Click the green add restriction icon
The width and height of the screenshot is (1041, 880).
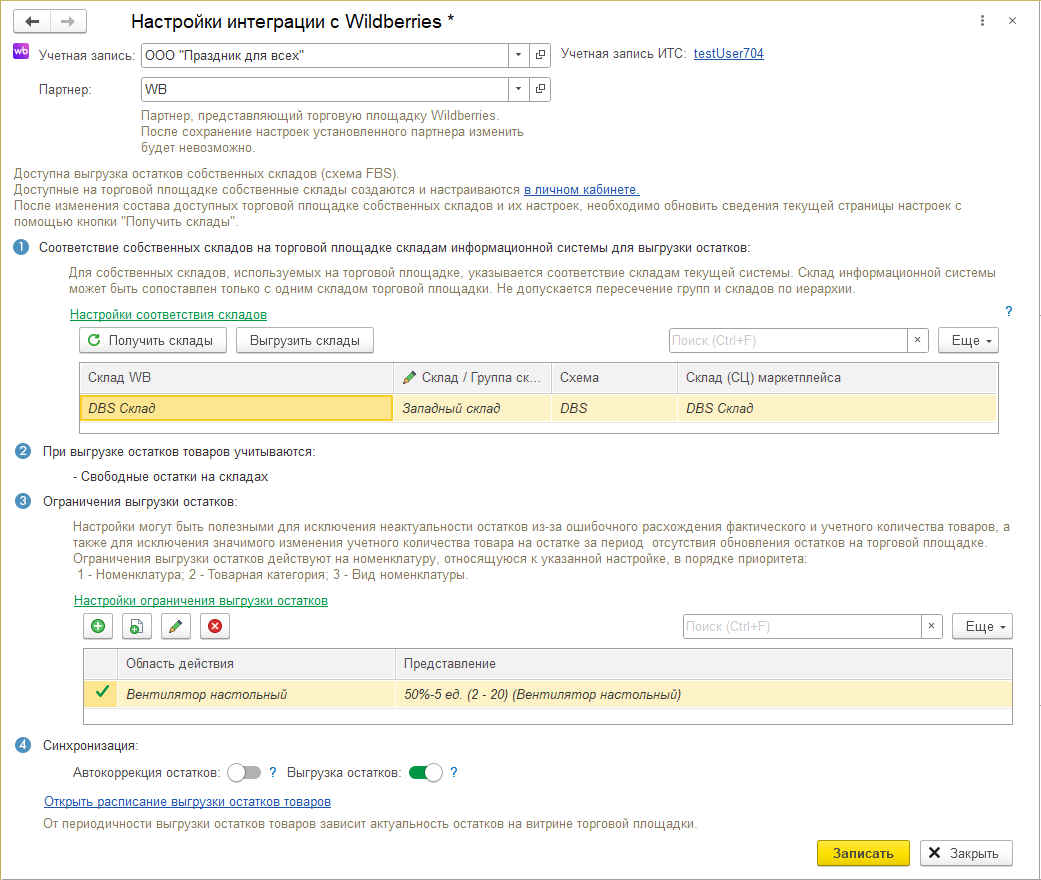98,626
